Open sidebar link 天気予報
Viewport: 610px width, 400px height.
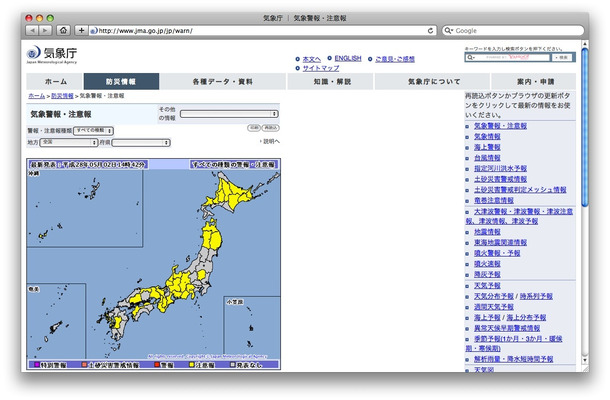click(x=487, y=286)
